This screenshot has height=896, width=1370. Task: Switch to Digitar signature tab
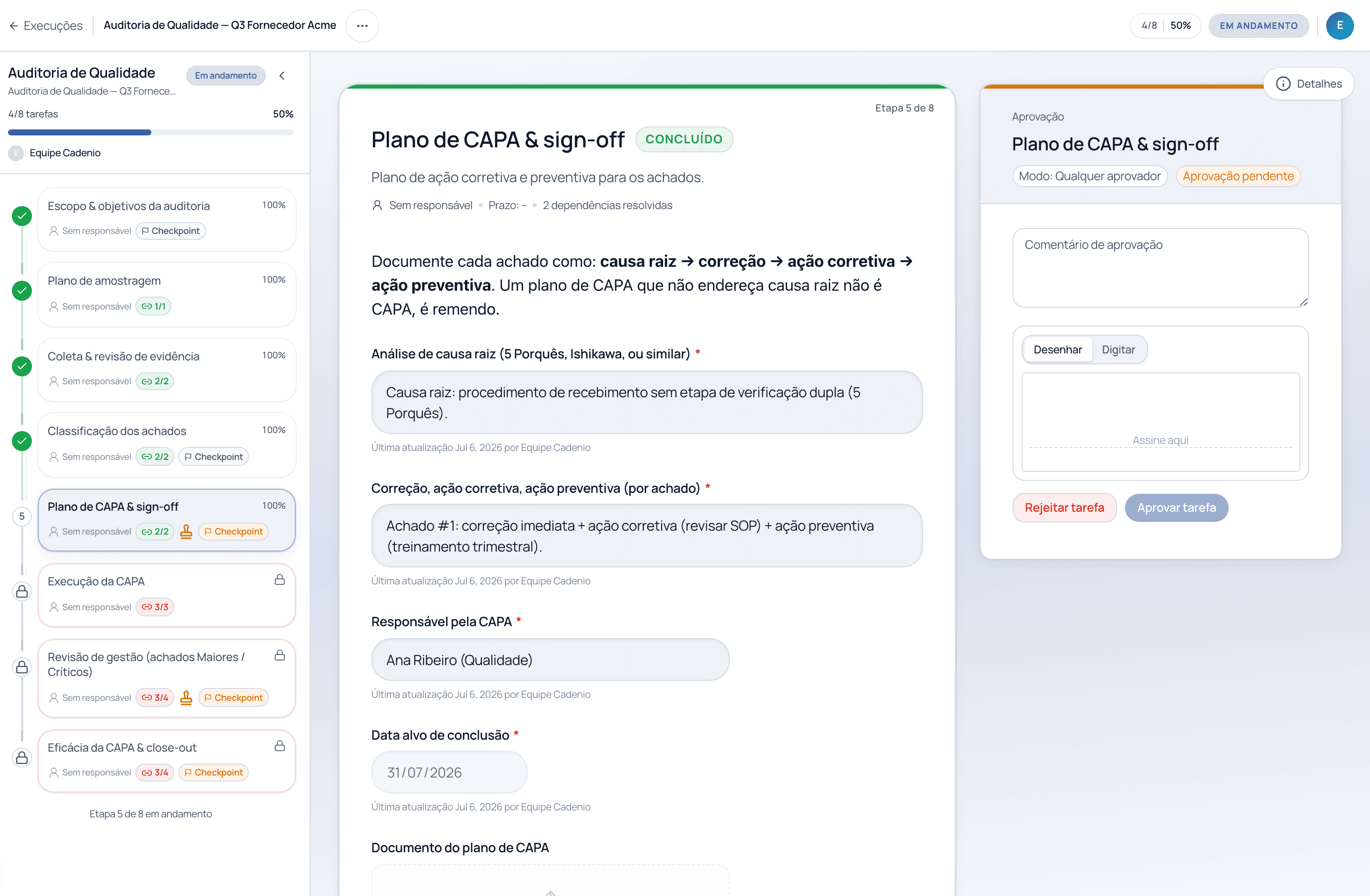pyautogui.click(x=1118, y=350)
